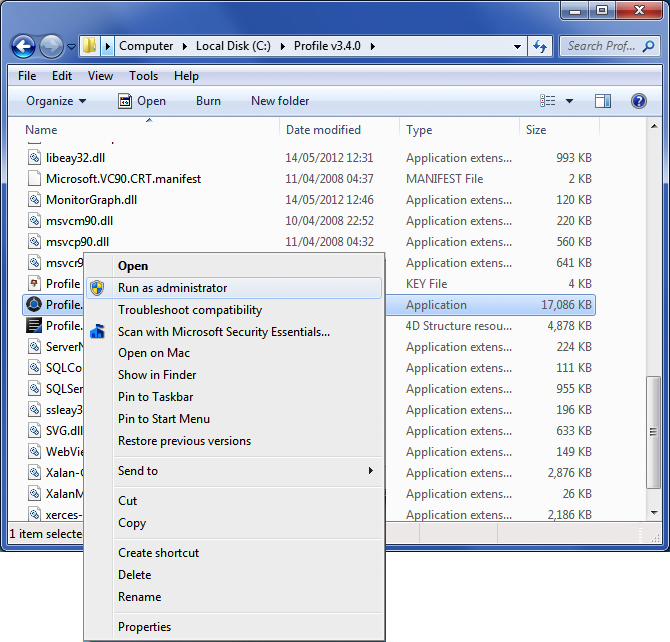Click Burn in the toolbar

click(x=208, y=101)
